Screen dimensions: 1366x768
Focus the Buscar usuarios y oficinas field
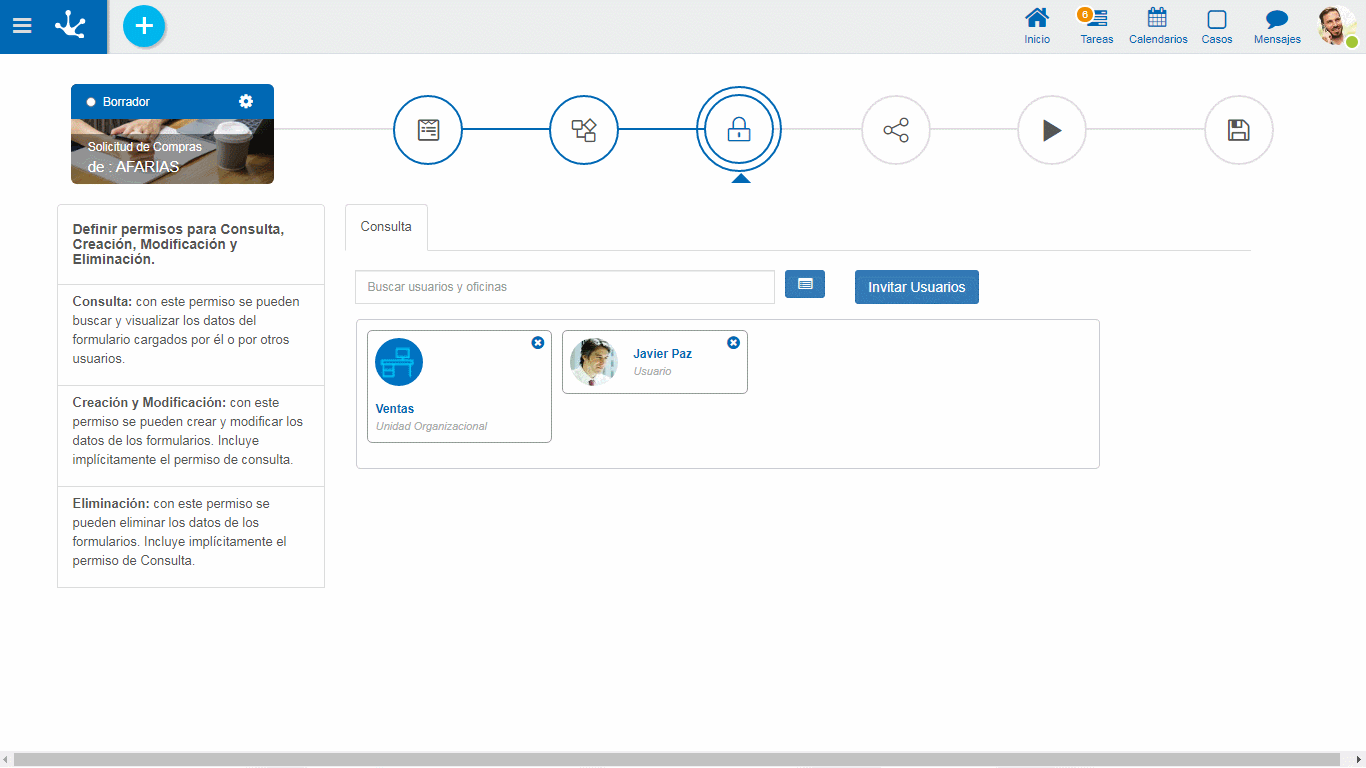tap(565, 287)
